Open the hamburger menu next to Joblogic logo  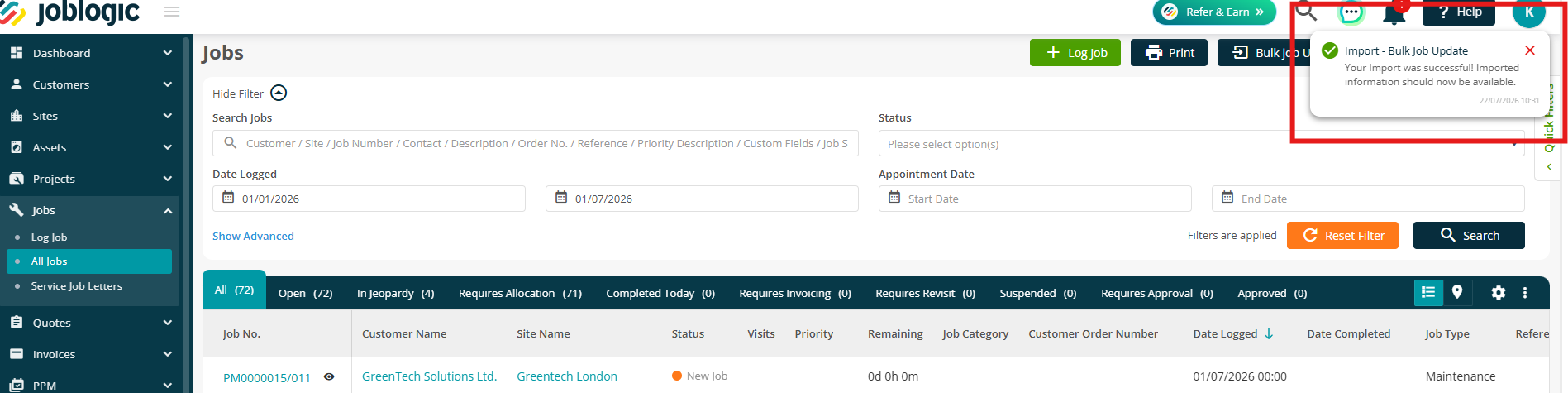point(172,12)
